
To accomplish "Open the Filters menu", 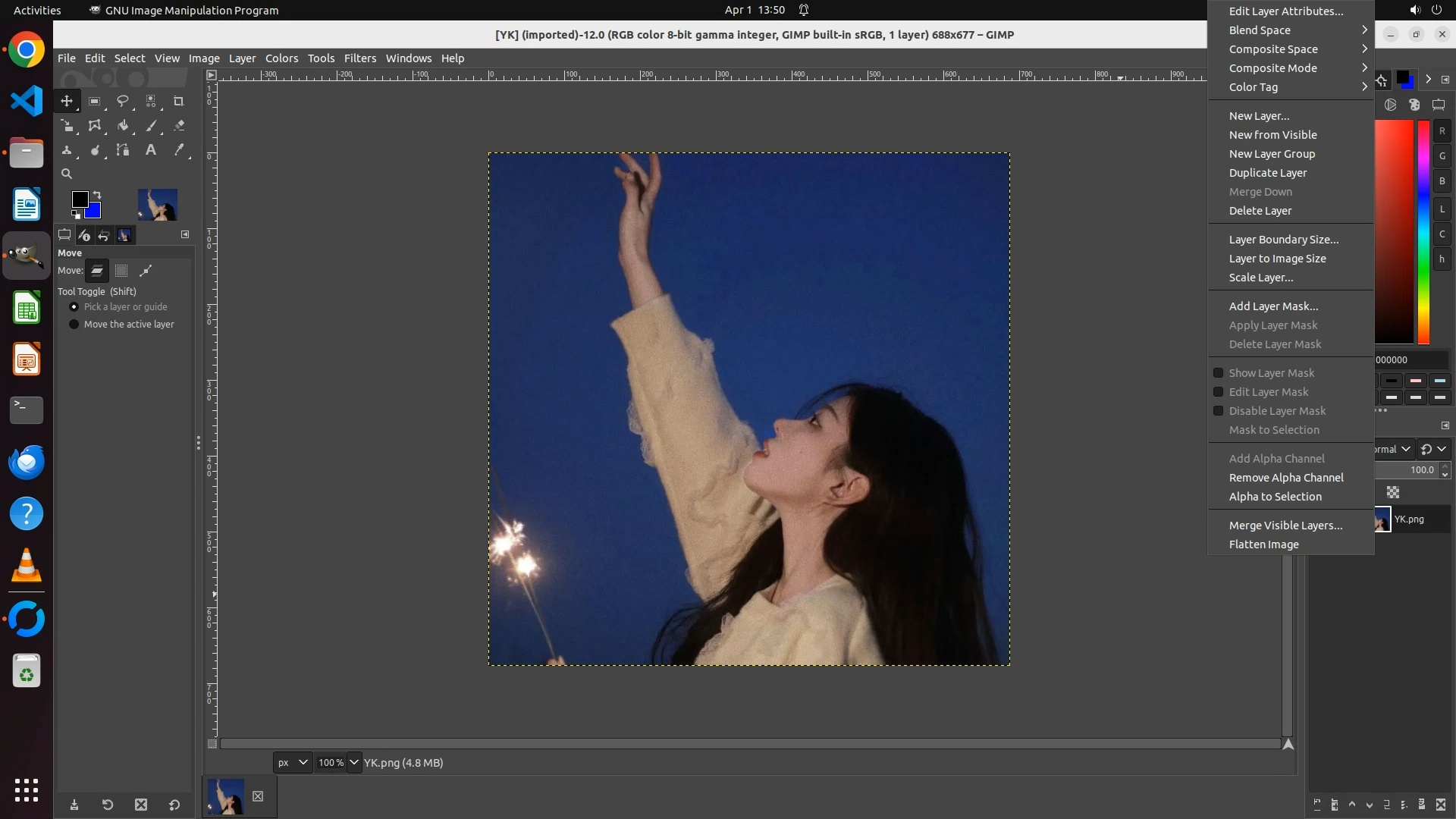I will 359,58.
